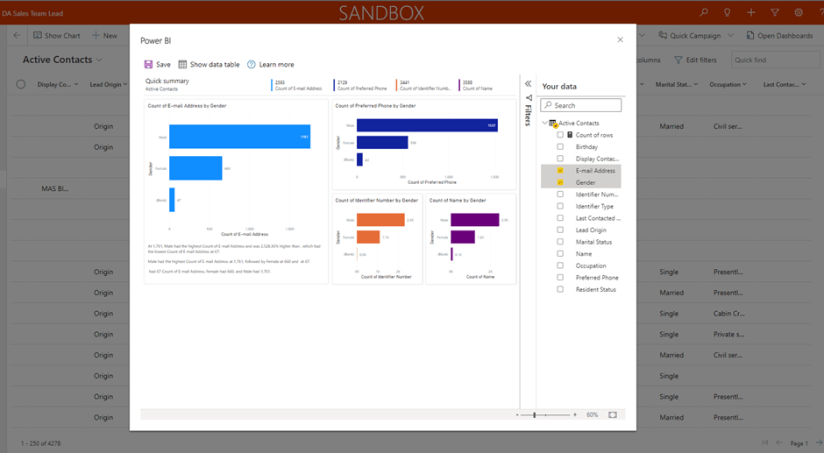
Task: Click Open Dashboards button label
Action: [x=785, y=36]
